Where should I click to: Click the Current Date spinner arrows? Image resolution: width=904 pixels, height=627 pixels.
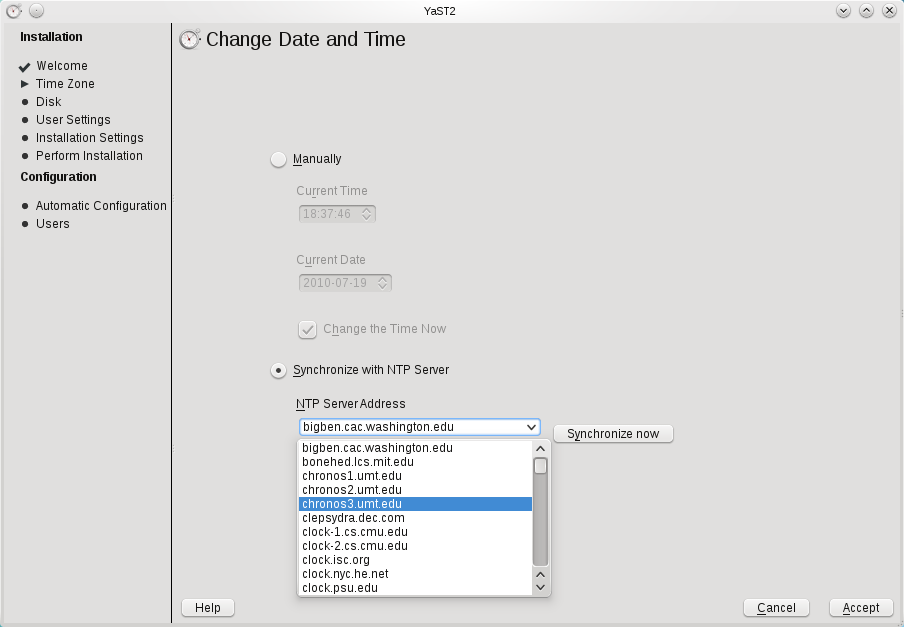[x=383, y=283]
